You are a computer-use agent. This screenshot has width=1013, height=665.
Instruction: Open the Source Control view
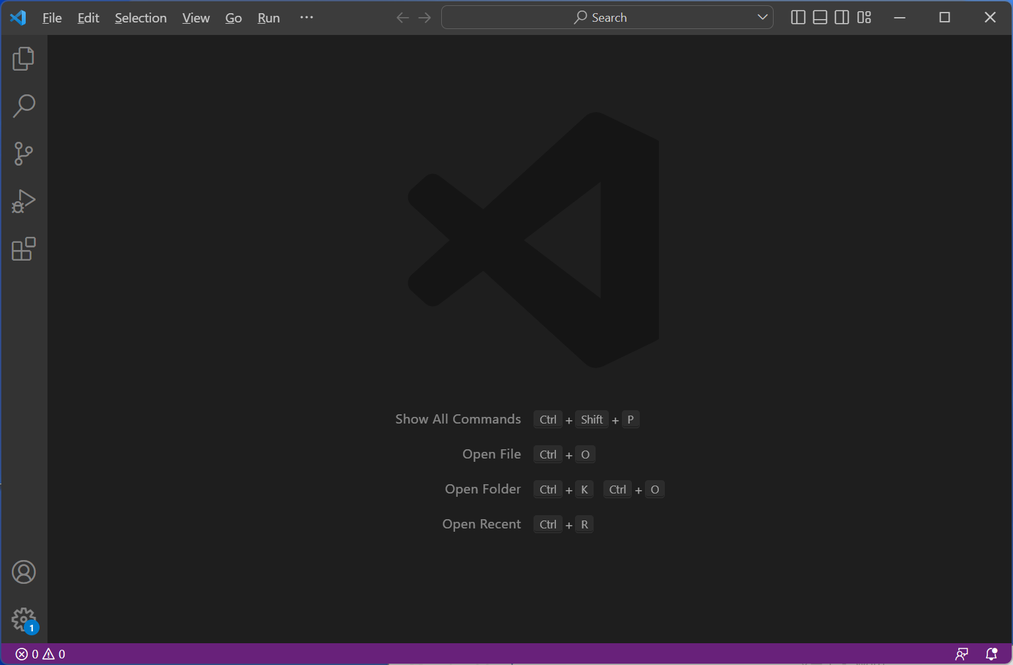[x=23, y=154]
